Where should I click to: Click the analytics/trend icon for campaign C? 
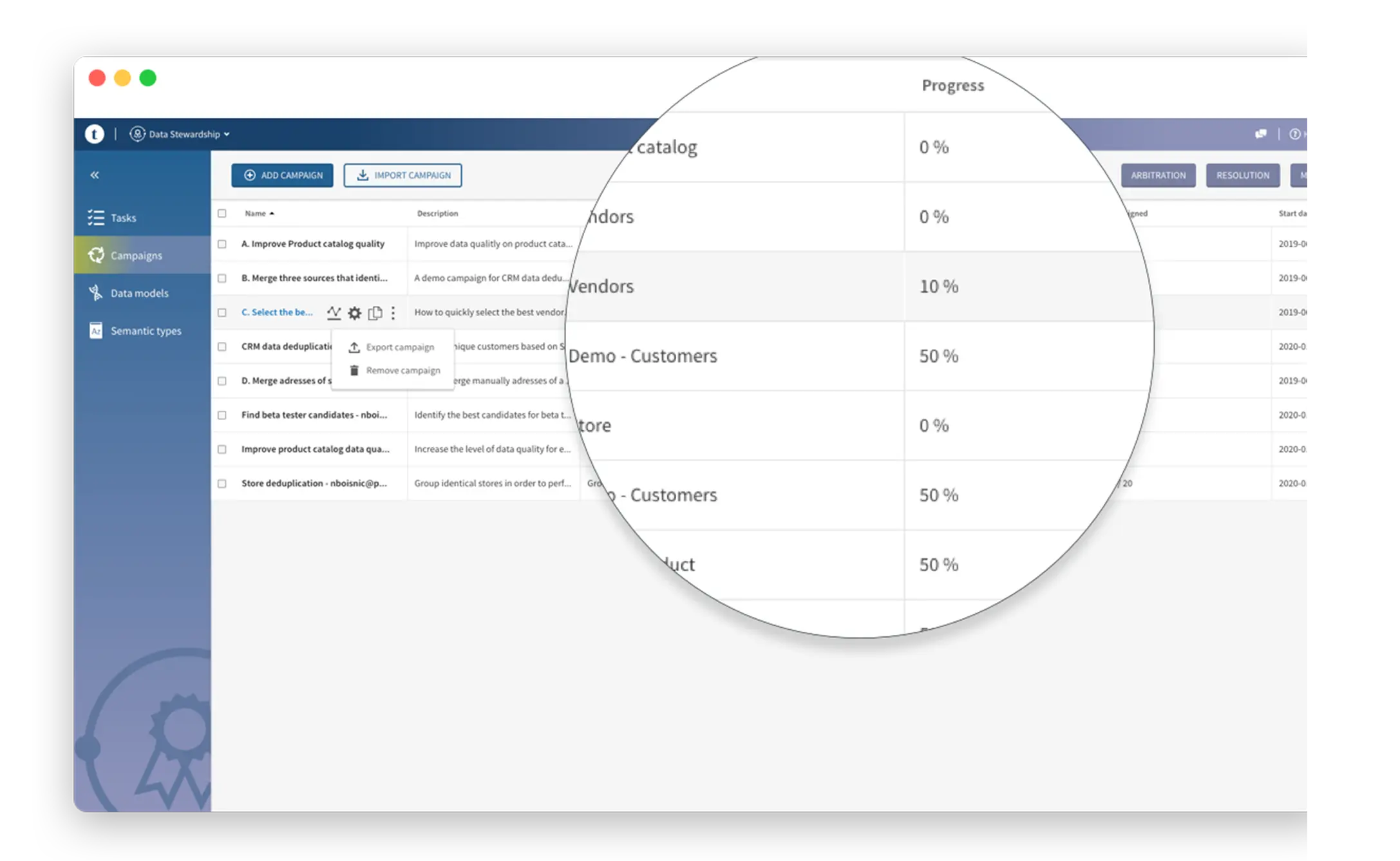(333, 312)
